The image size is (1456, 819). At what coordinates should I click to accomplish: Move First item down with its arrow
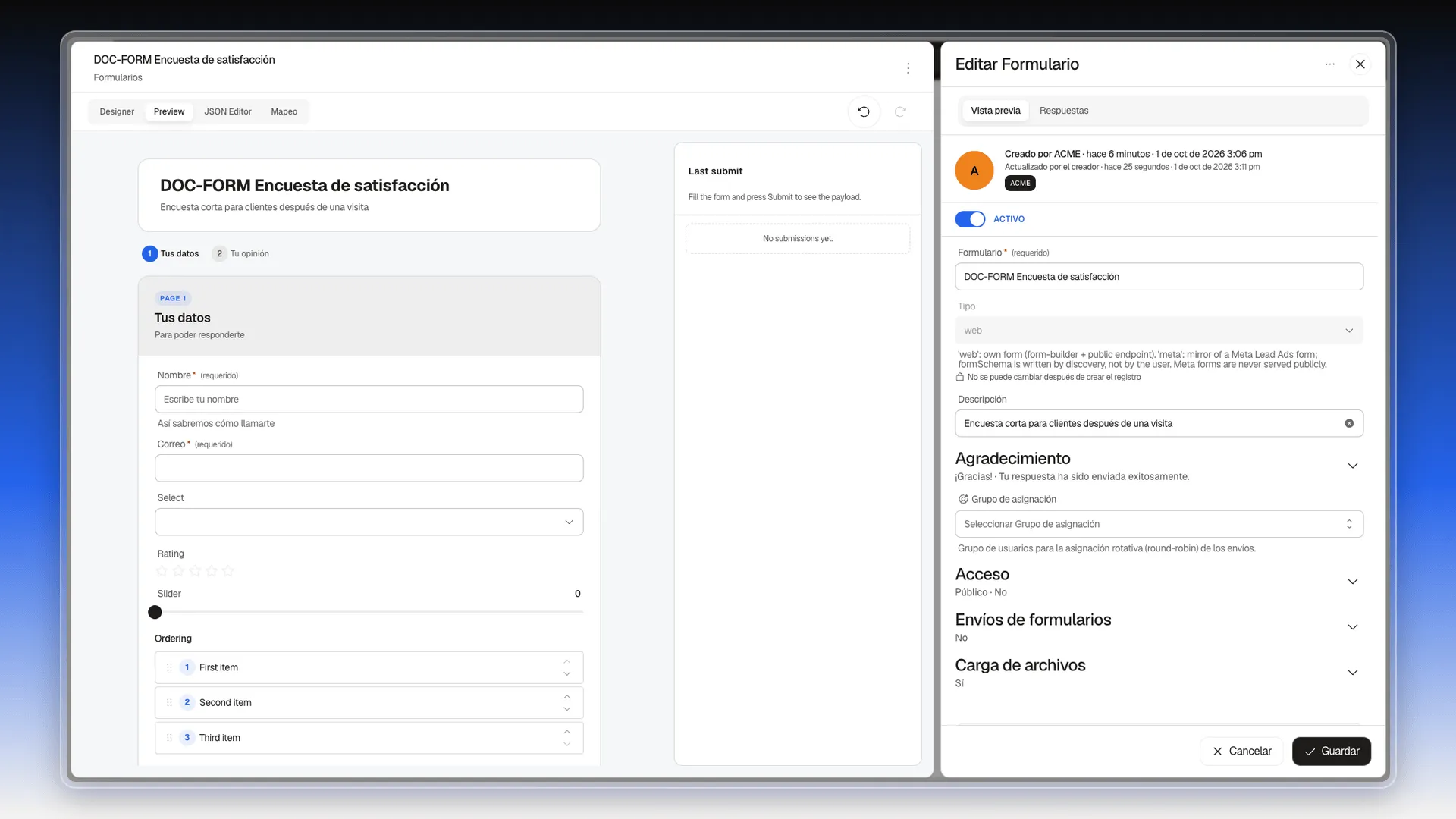coord(566,673)
